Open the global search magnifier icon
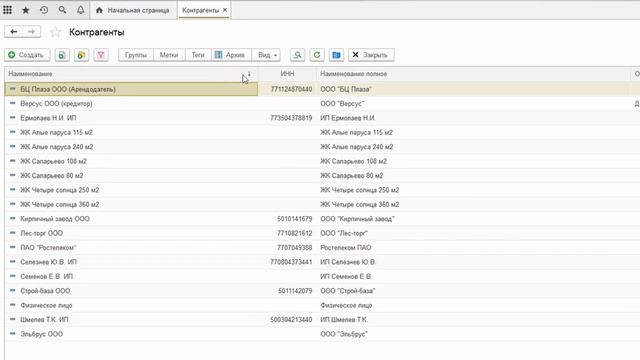Viewport: 640px width, 360px height. (62, 10)
